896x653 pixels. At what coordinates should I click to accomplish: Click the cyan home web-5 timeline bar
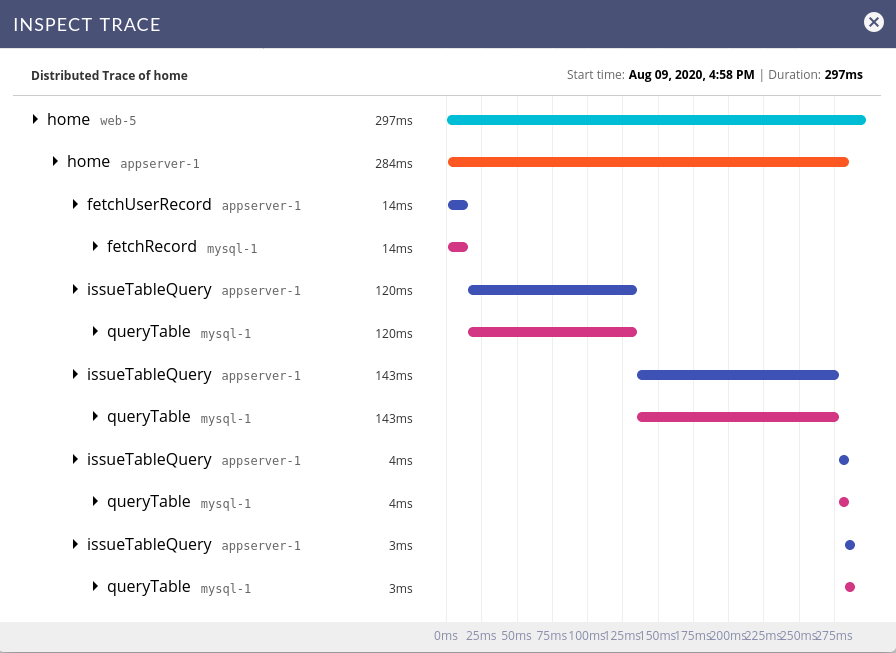click(656, 120)
